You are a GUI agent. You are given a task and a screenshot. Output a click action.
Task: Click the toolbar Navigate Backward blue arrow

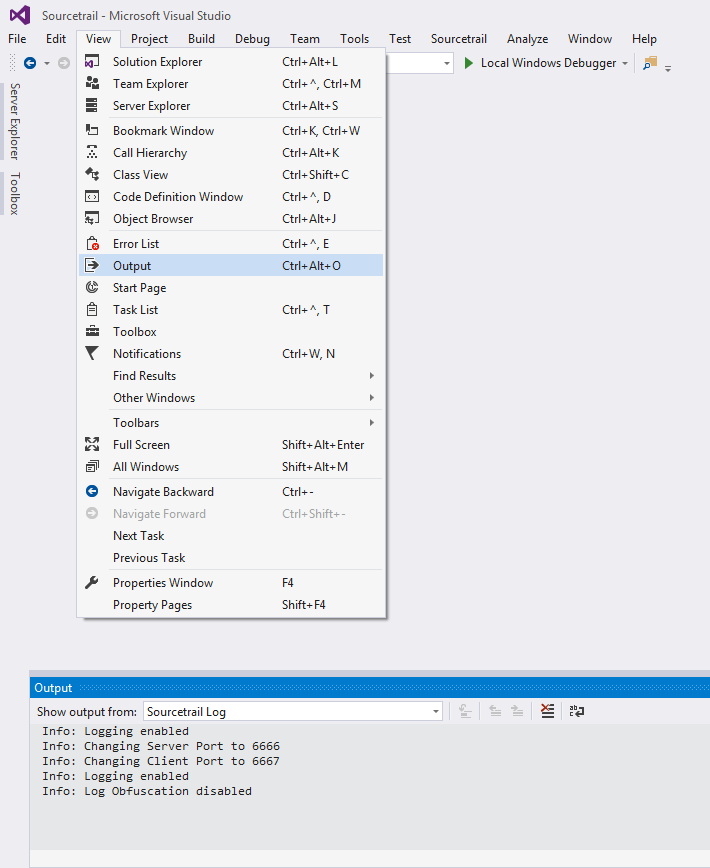tap(30, 63)
